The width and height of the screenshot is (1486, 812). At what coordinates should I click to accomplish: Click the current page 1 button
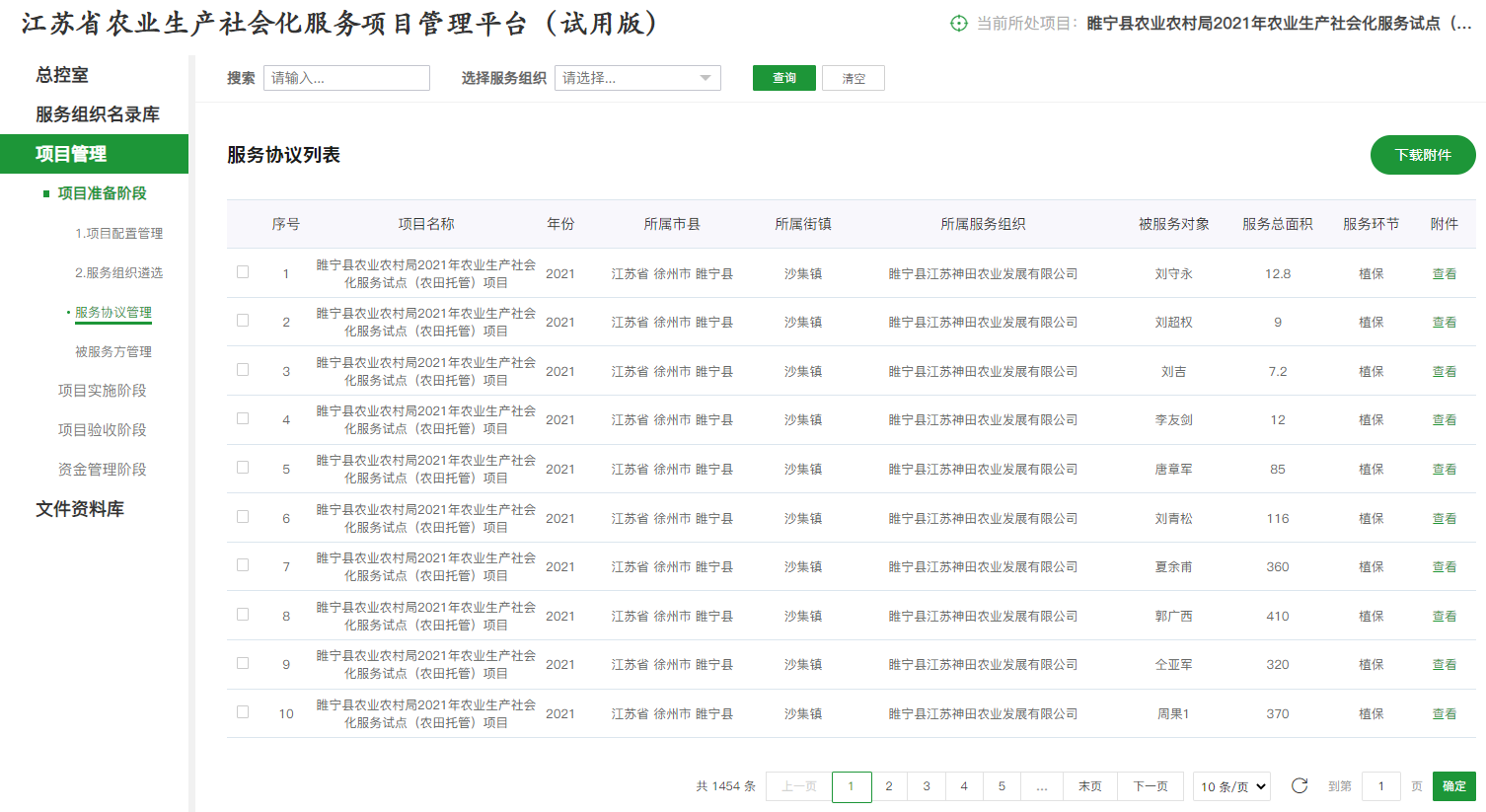click(x=852, y=786)
